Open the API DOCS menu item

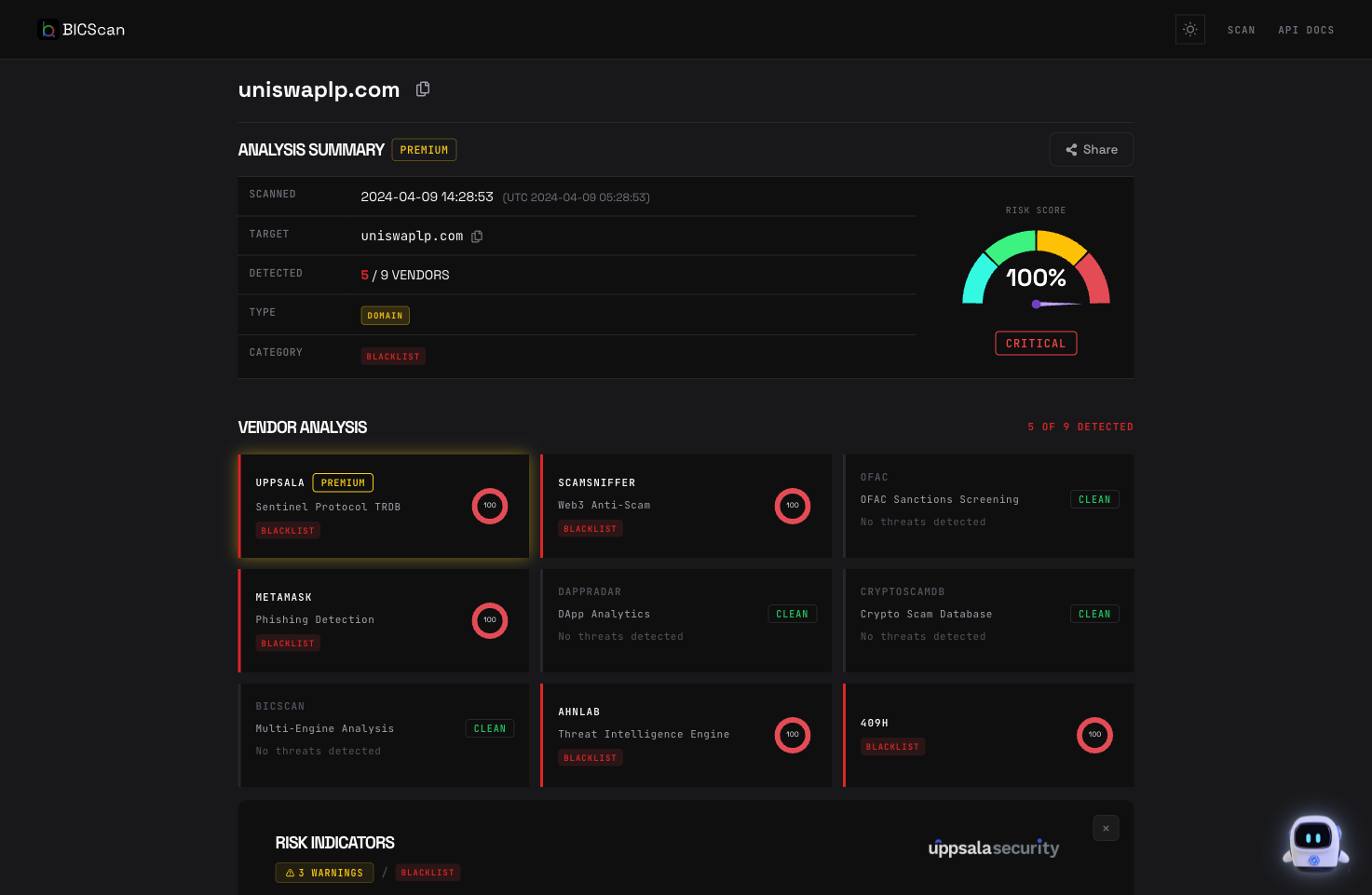click(x=1306, y=31)
